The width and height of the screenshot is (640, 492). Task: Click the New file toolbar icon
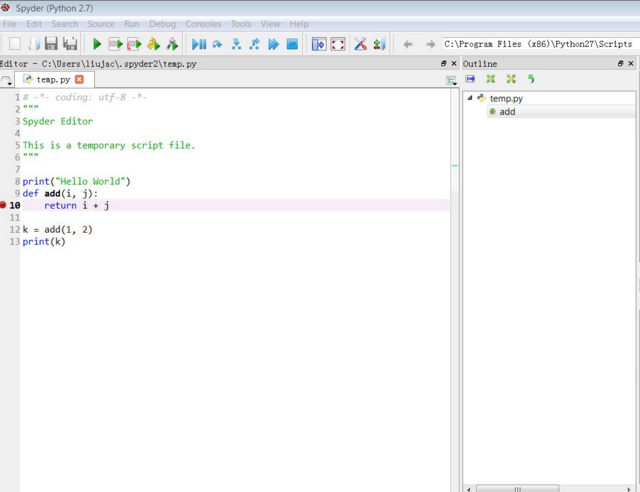[15, 44]
